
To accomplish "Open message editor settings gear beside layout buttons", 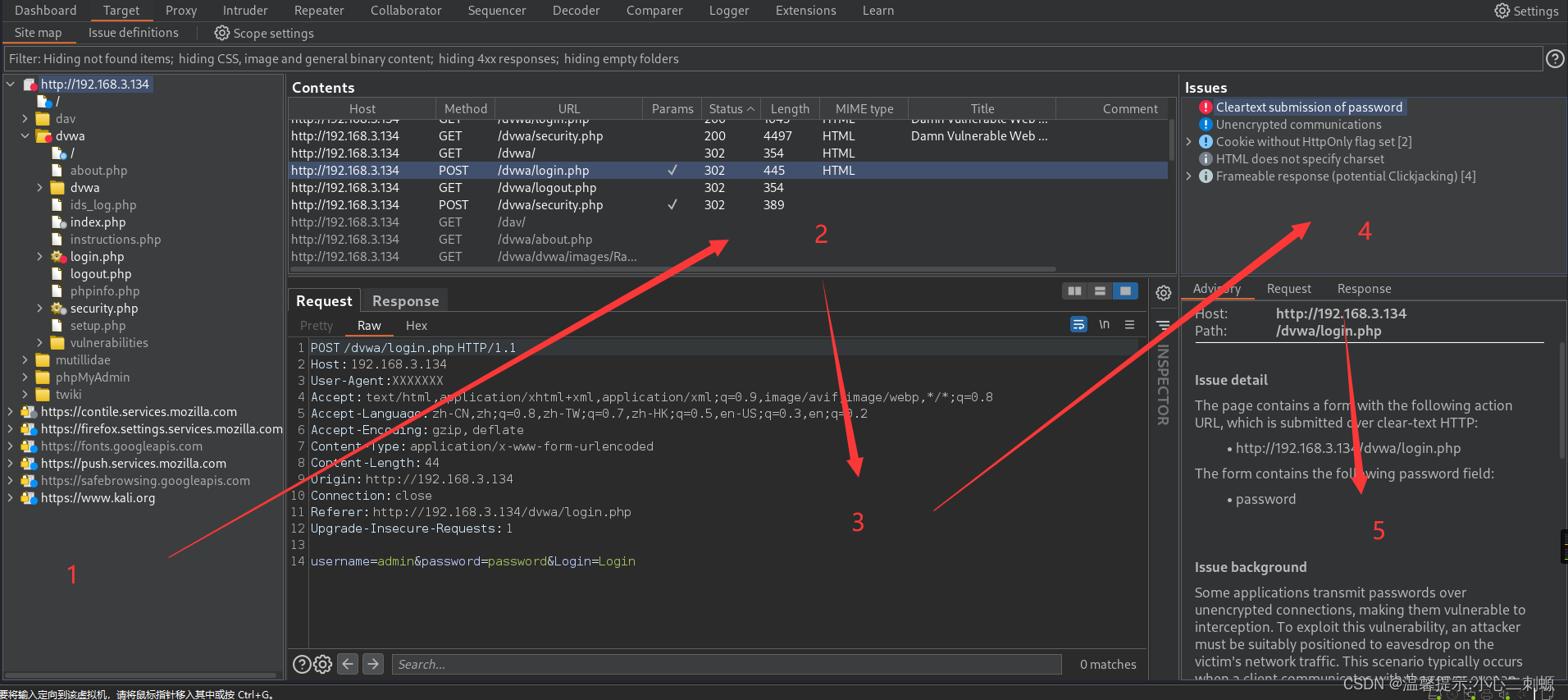I will pyautogui.click(x=1164, y=293).
